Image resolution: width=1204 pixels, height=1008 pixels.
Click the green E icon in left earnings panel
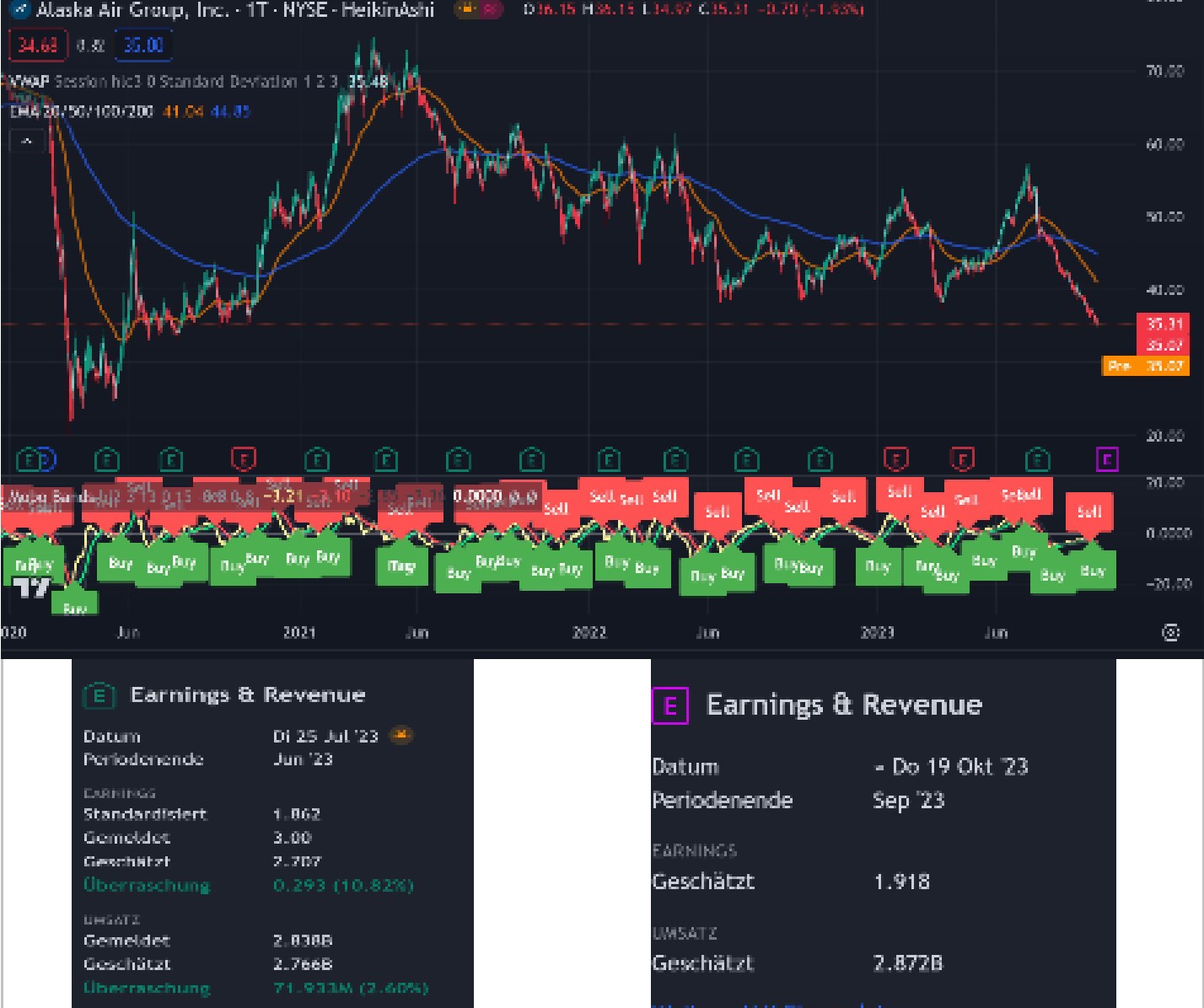[99, 696]
